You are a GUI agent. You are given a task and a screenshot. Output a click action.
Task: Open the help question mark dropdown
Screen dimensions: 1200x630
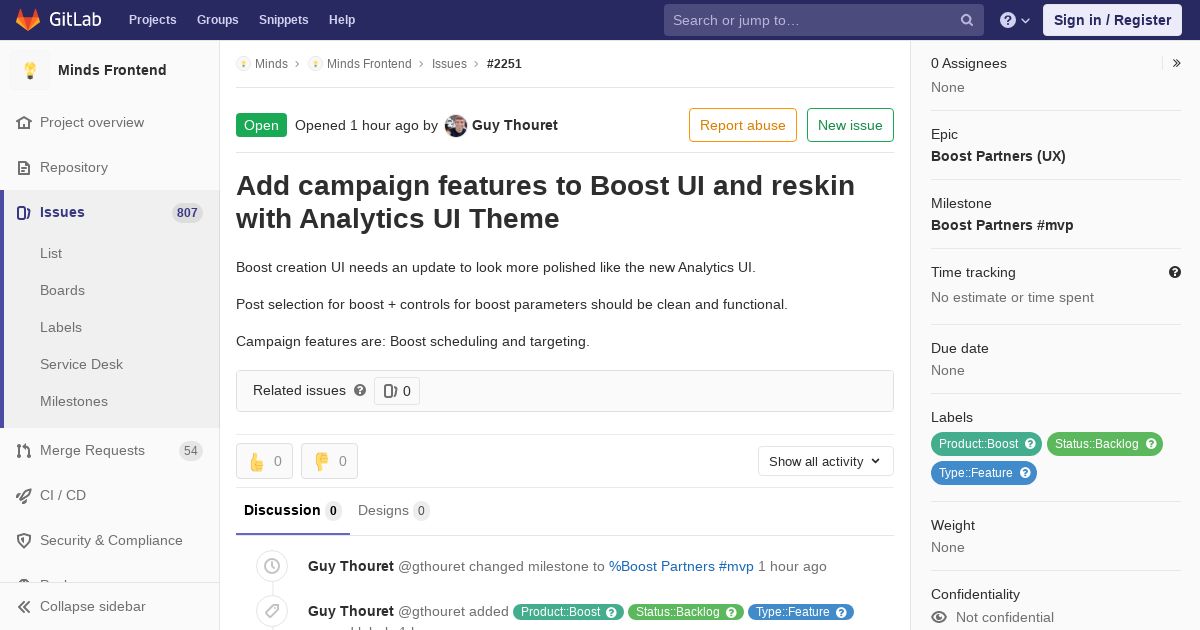(x=1015, y=20)
